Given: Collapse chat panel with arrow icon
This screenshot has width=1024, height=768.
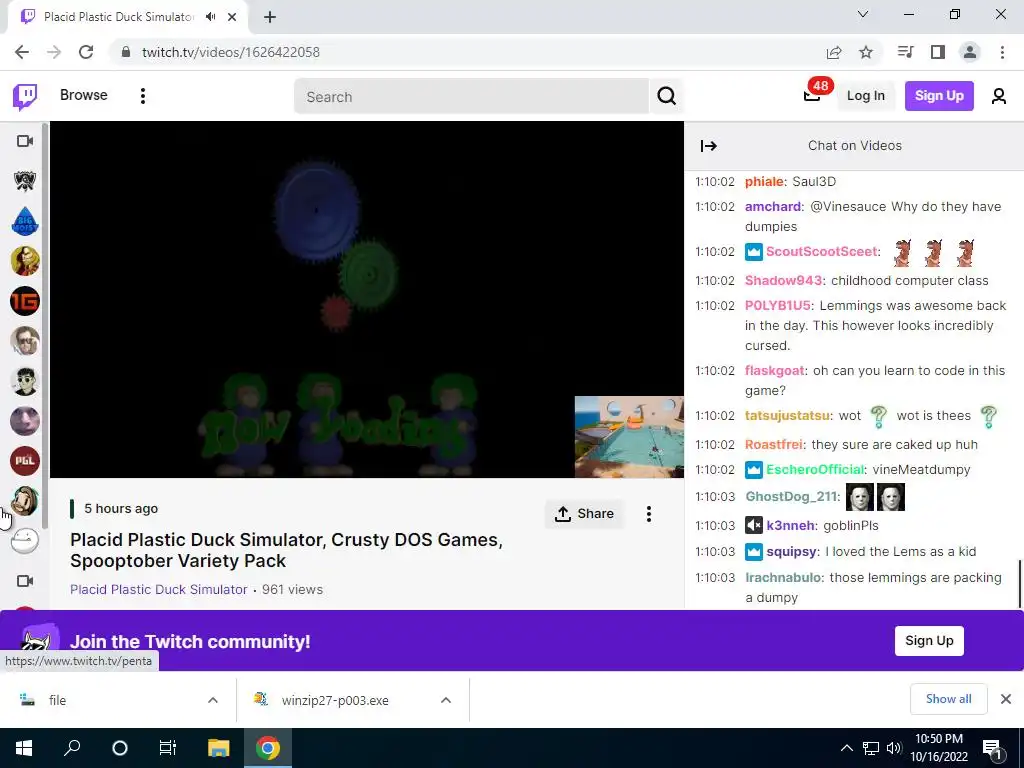Looking at the screenshot, I should click(x=709, y=146).
